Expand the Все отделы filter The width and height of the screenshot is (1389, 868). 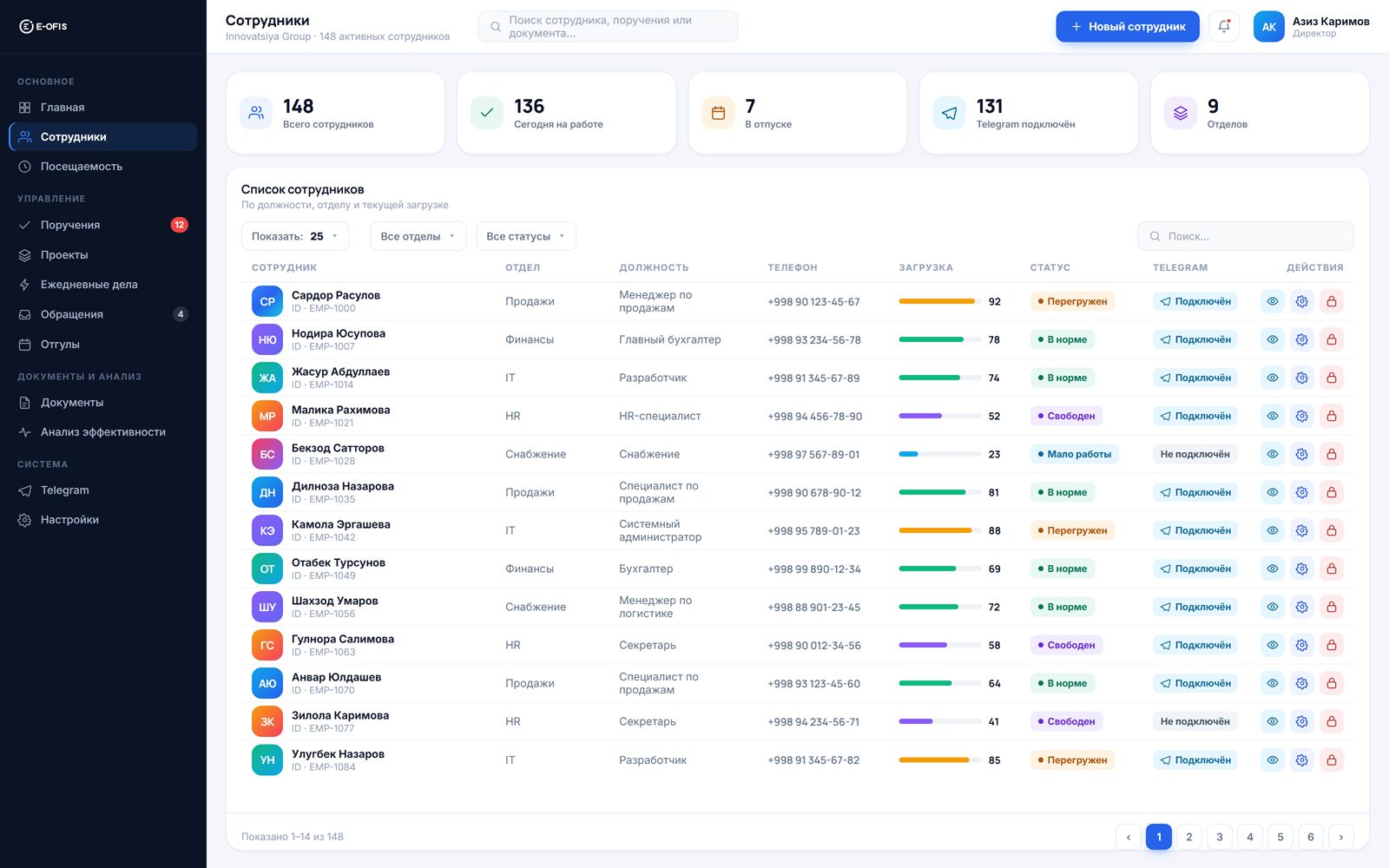click(418, 236)
